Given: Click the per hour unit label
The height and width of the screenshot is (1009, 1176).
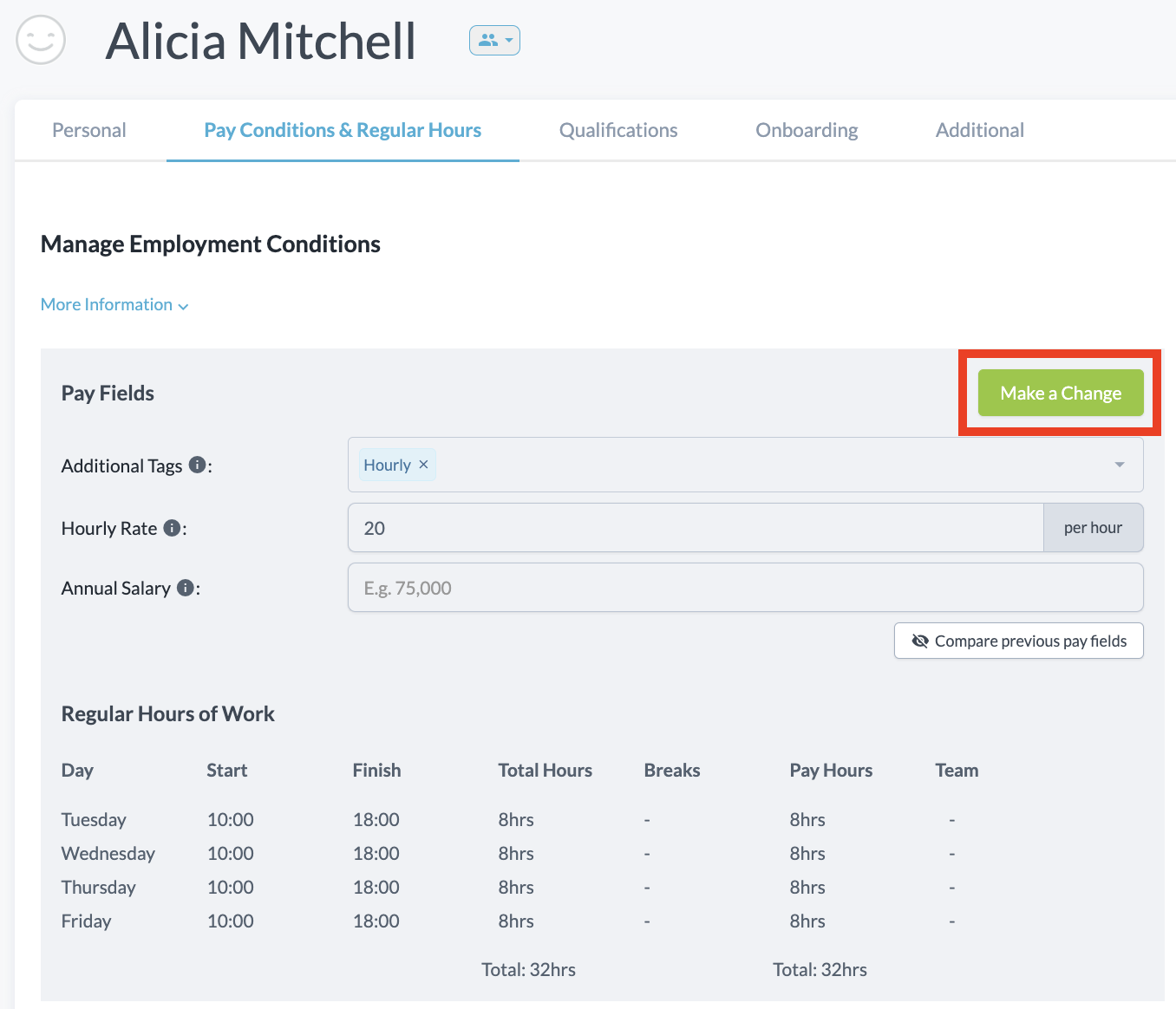Looking at the screenshot, I should point(1093,528).
